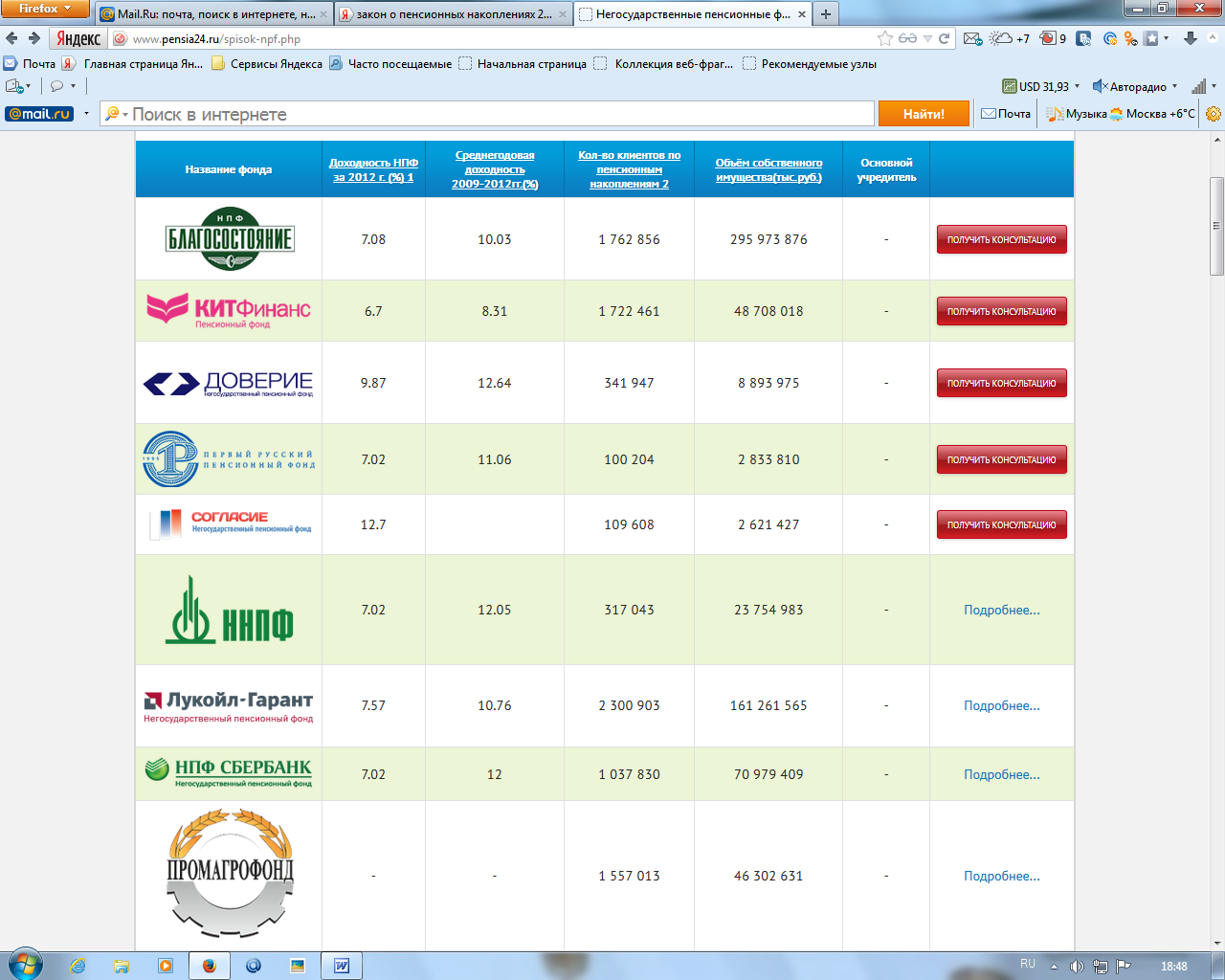
Task: Click the address bar URL field
Action: (x=498, y=39)
